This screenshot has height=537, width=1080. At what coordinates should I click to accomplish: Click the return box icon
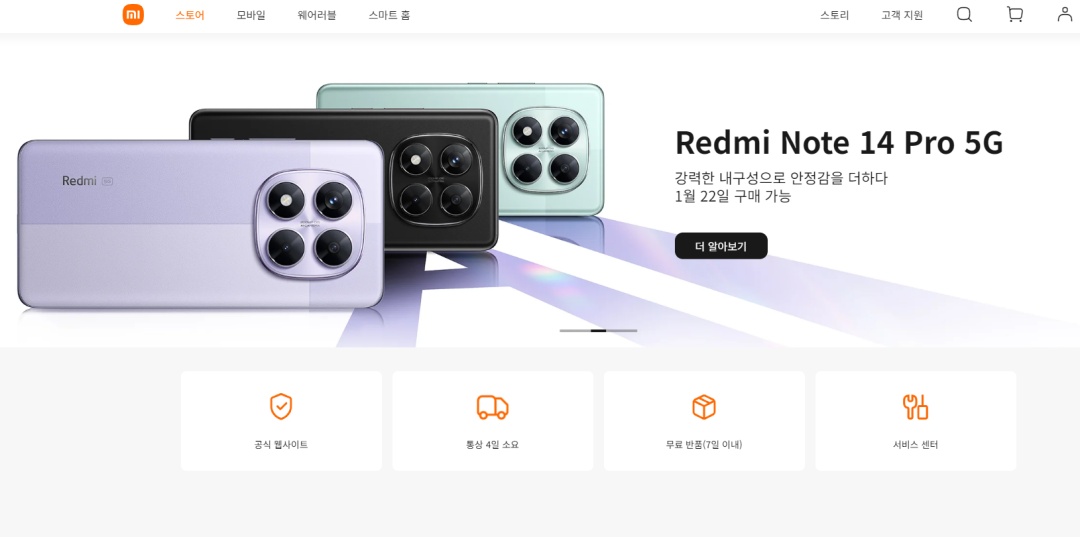pos(704,407)
